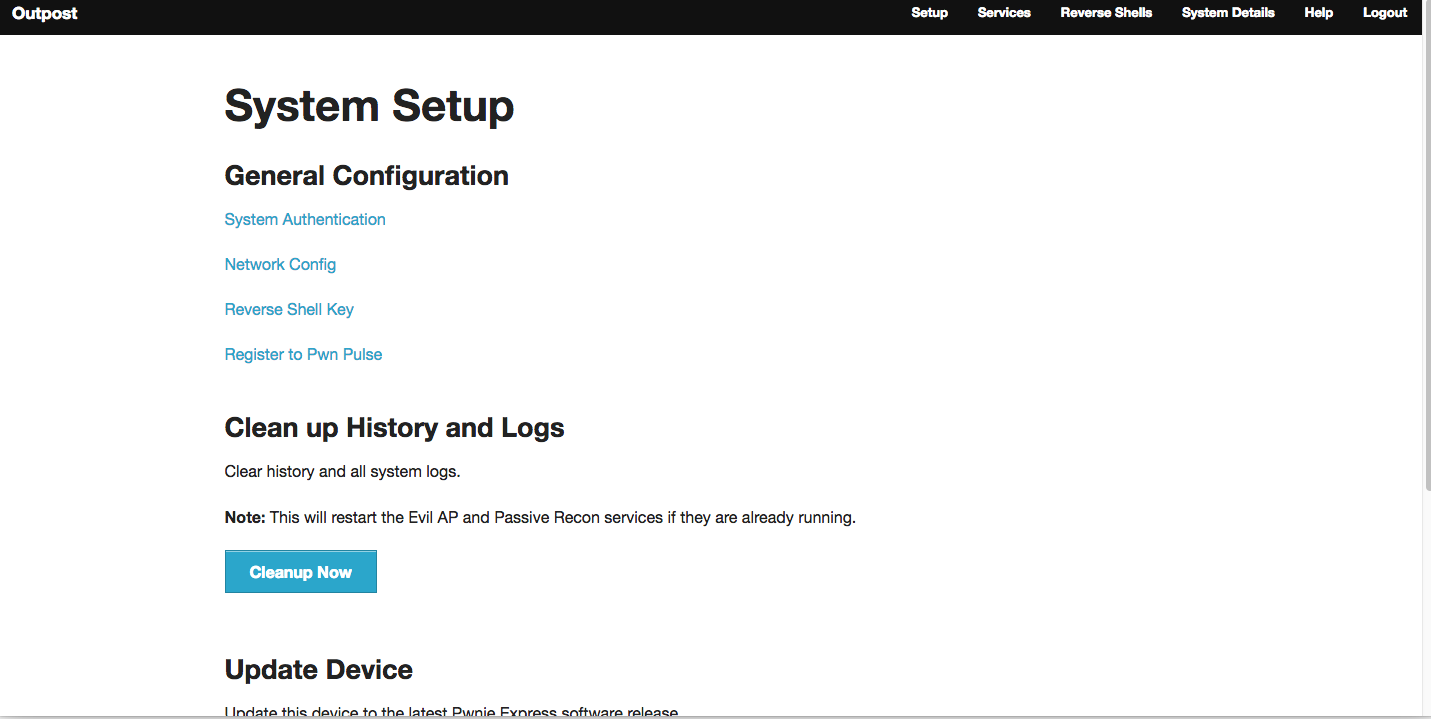Viewport: 1431px width, 719px height.
Task: Go to the Services page
Action: (1004, 13)
